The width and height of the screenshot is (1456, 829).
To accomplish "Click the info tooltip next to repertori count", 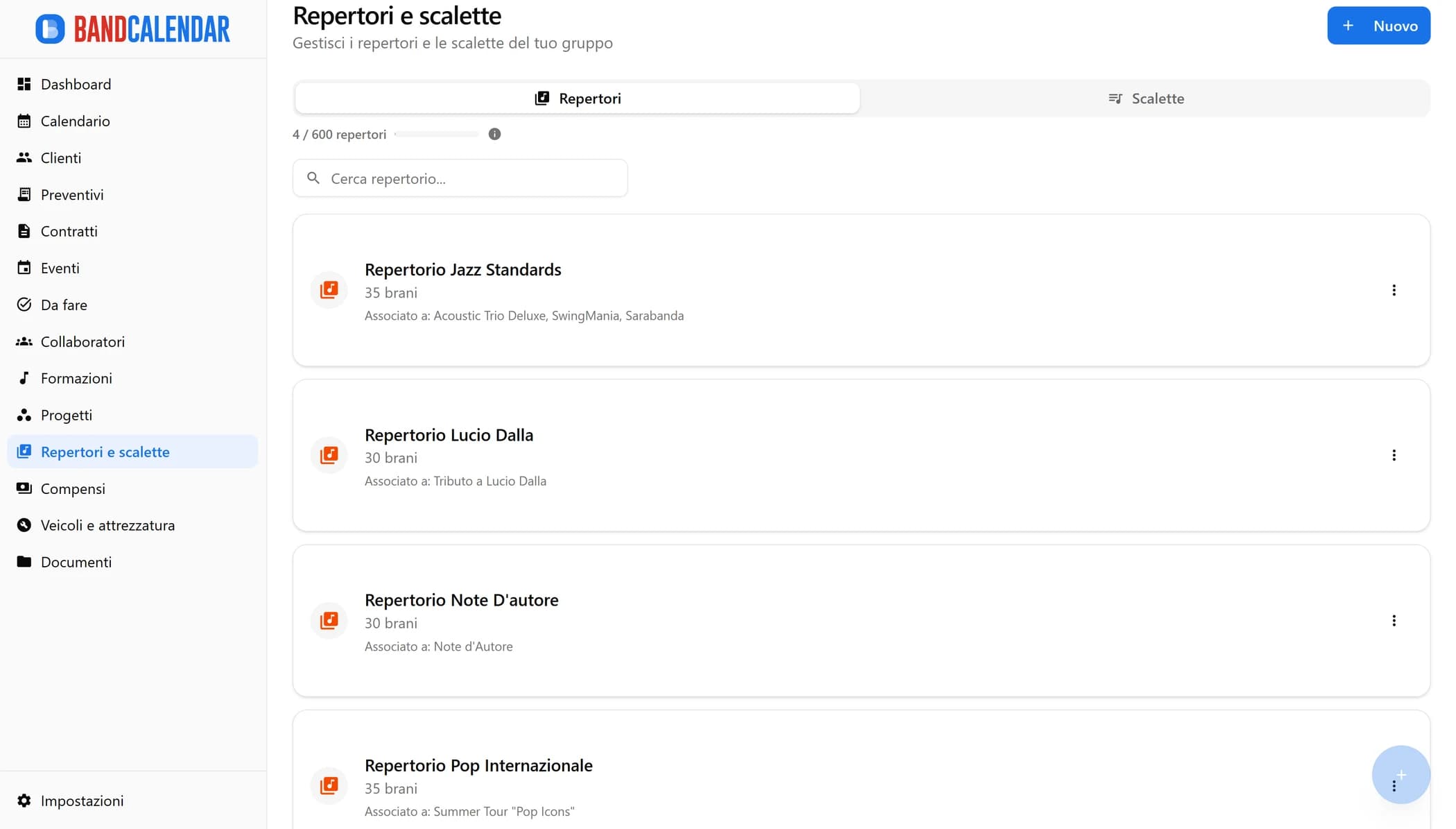I will [x=494, y=134].
